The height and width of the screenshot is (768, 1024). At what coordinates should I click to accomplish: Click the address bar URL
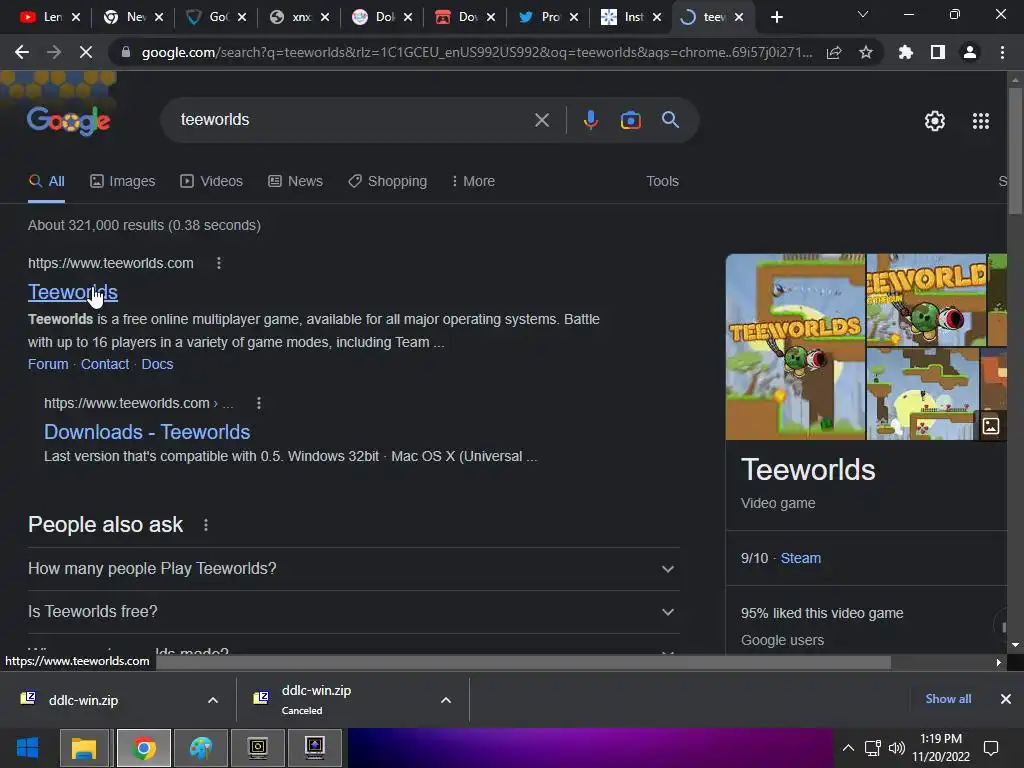coord(477,52)
